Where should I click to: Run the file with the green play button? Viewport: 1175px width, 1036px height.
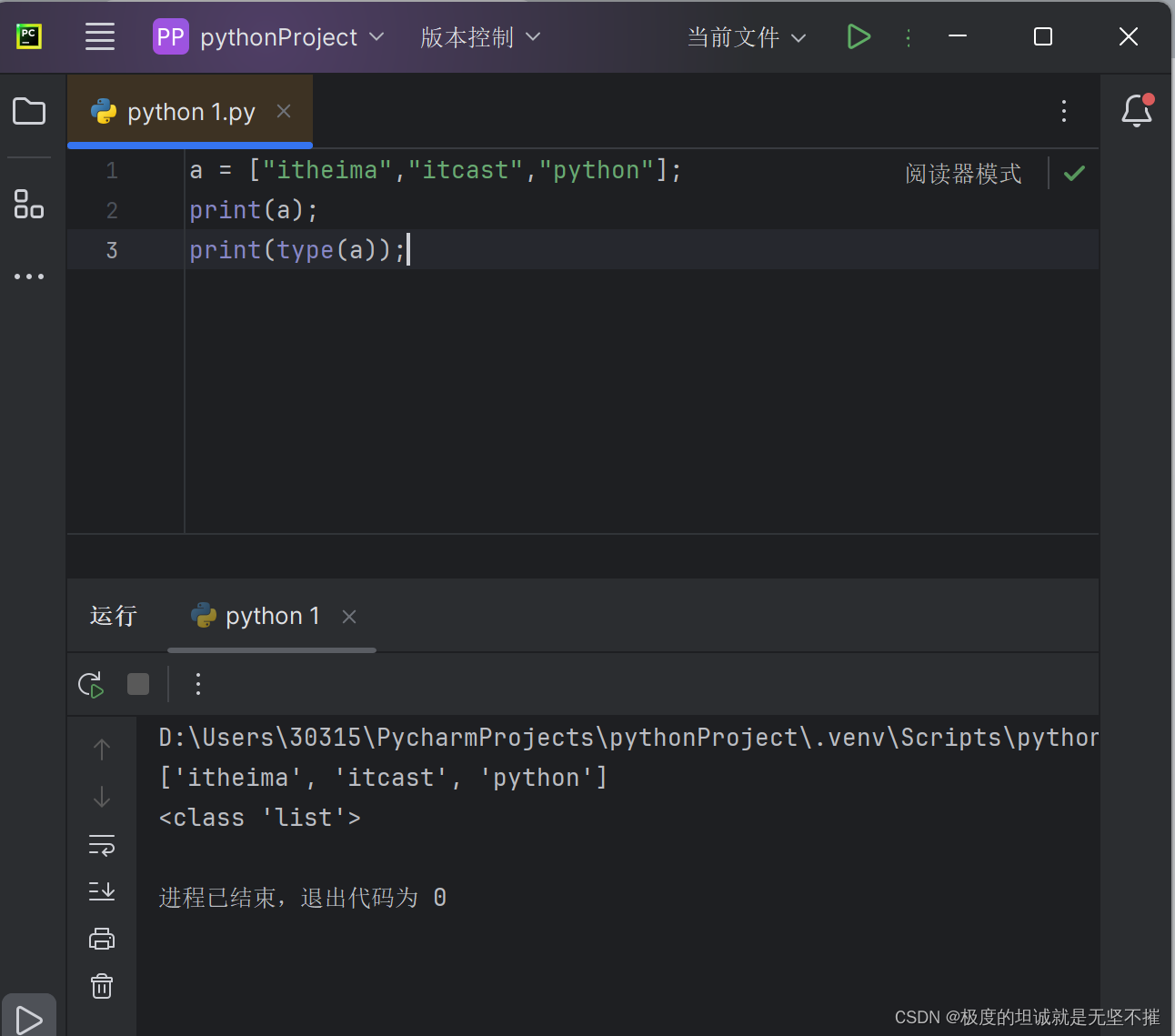tap(859, 36)
